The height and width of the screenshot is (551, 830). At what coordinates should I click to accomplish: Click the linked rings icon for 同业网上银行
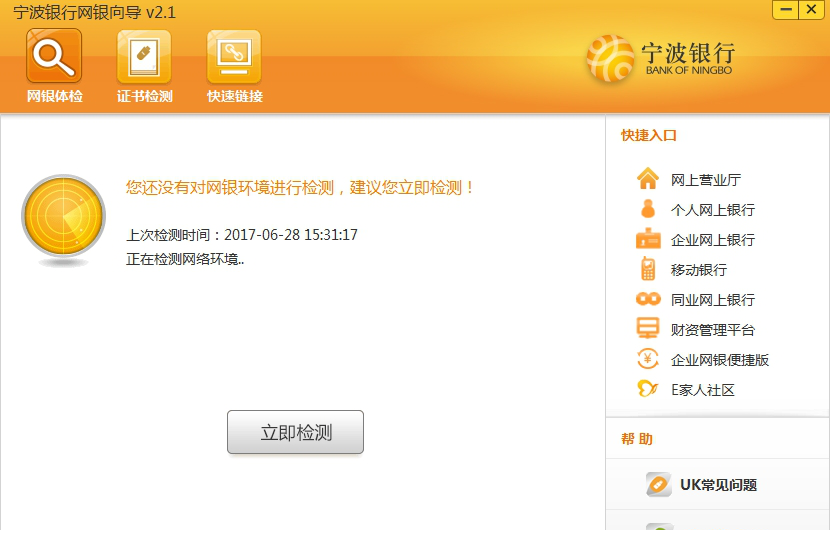click(x=648, y=299)
